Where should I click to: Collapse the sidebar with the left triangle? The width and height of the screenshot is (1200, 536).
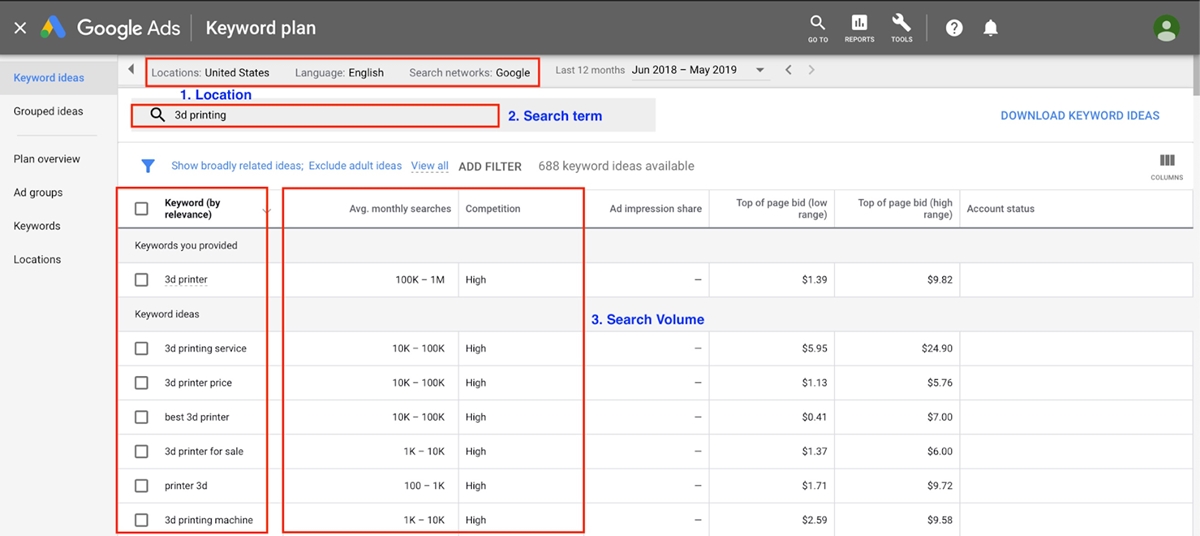132,70
